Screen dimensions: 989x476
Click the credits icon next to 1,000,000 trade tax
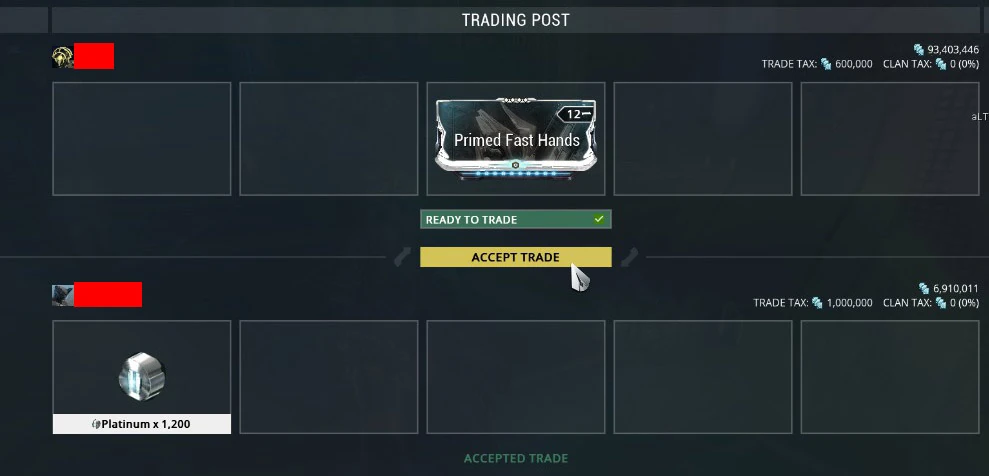(817, 303)
